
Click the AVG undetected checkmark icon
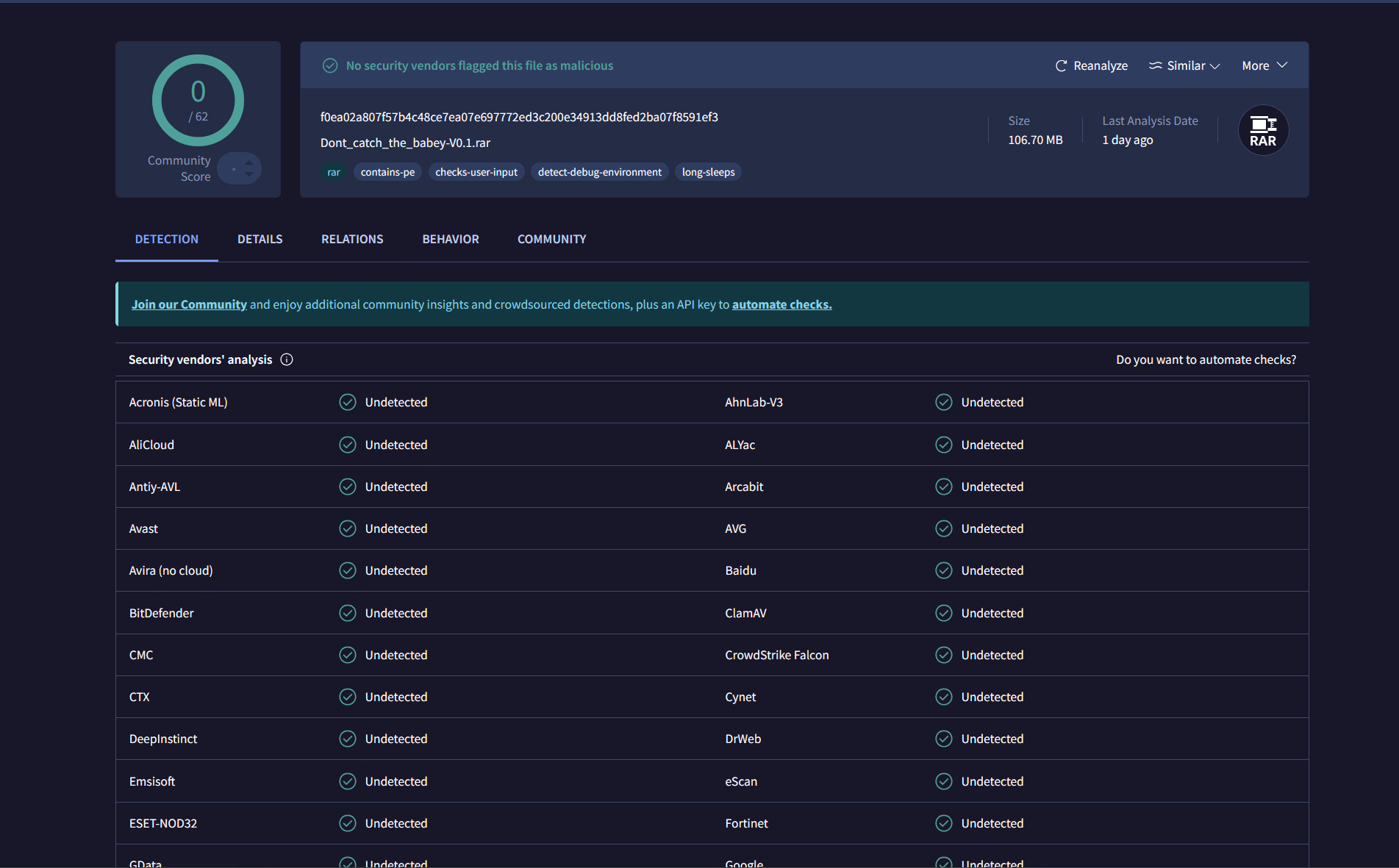pyautogui.click(x=944, y=528)
